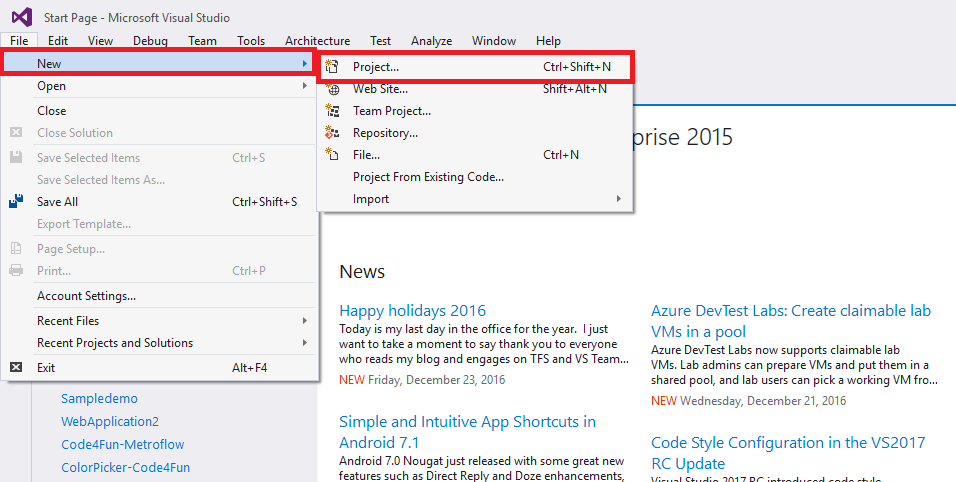
Task: Select Team Project... submenu entry
Action: pos(476,111)
